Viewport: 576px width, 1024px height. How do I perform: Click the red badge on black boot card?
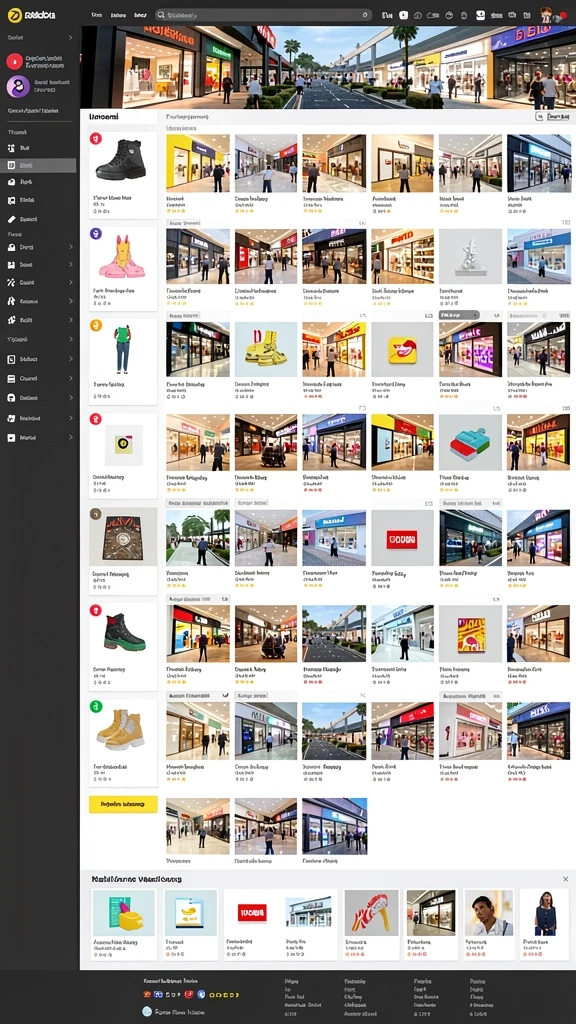(95, 138)
